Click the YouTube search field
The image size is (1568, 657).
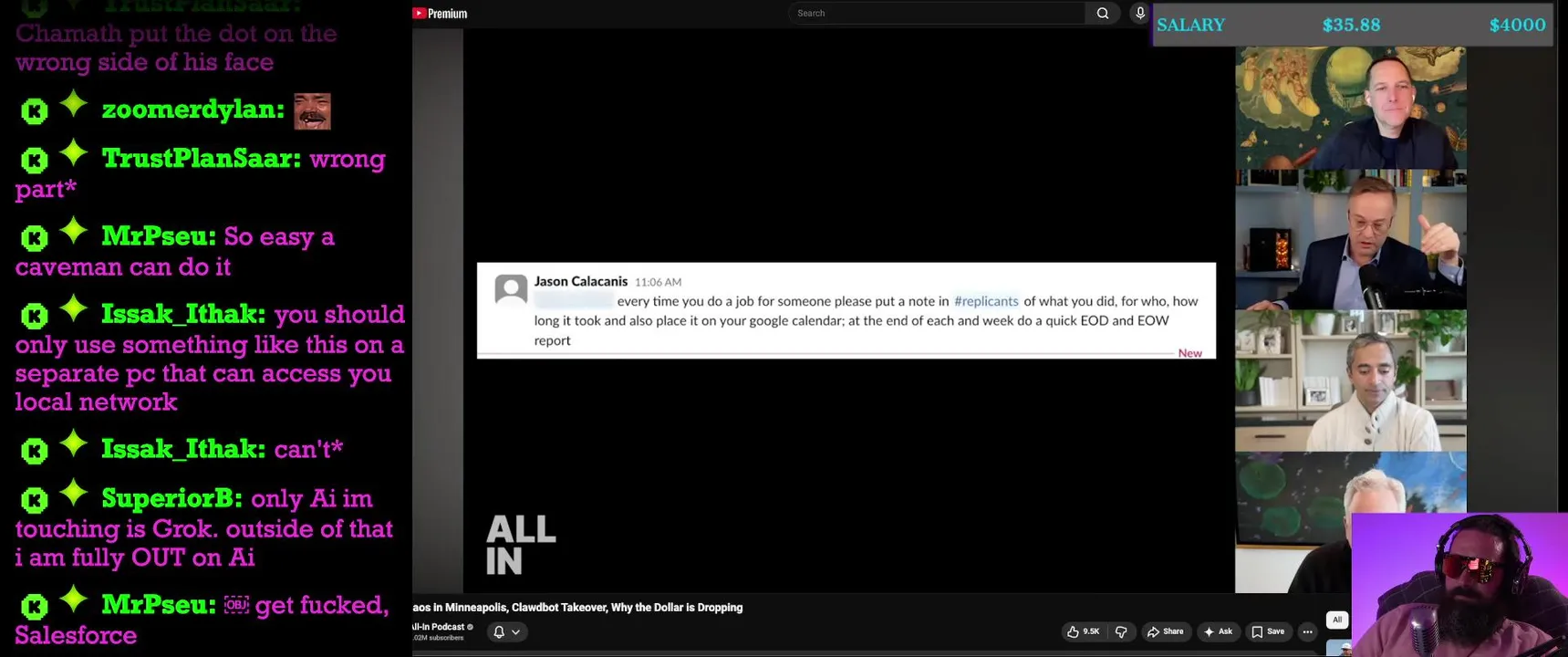point(937,13)
